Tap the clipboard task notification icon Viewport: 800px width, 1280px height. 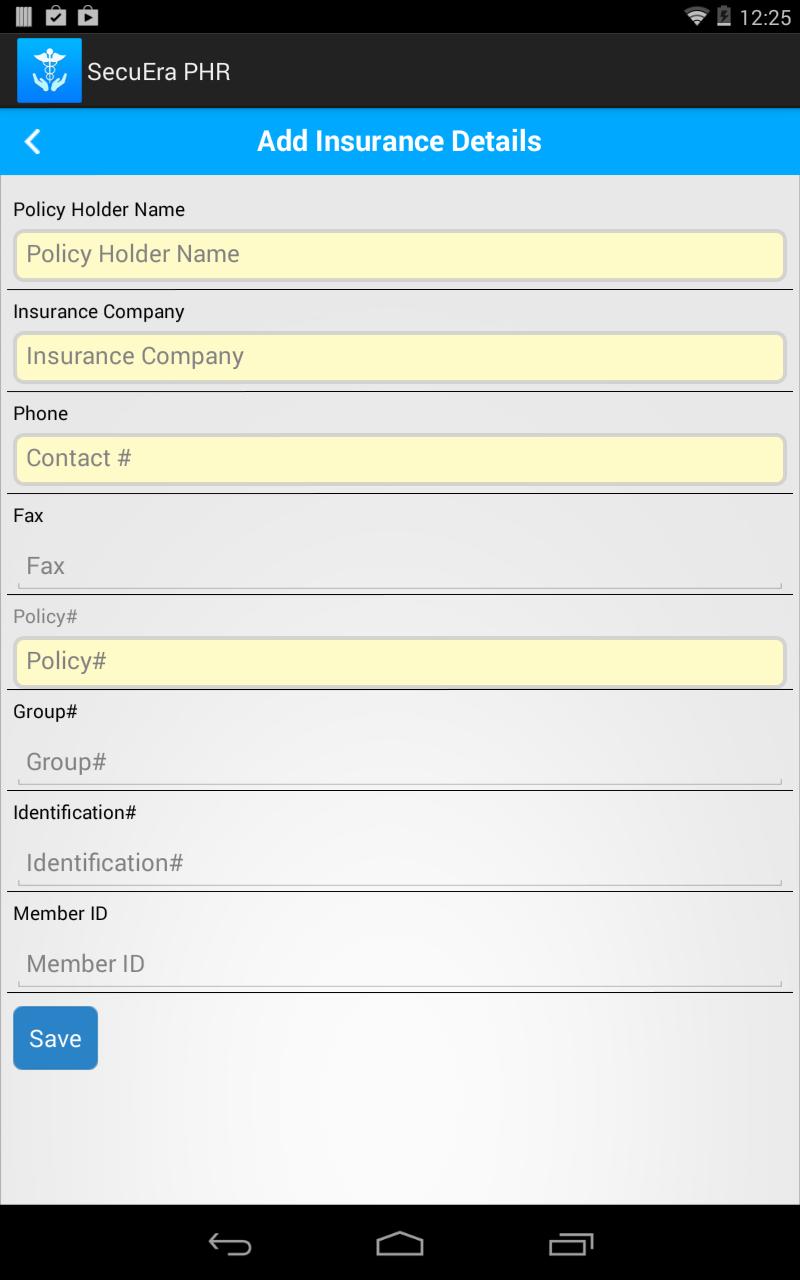click(x=56, y=16)
